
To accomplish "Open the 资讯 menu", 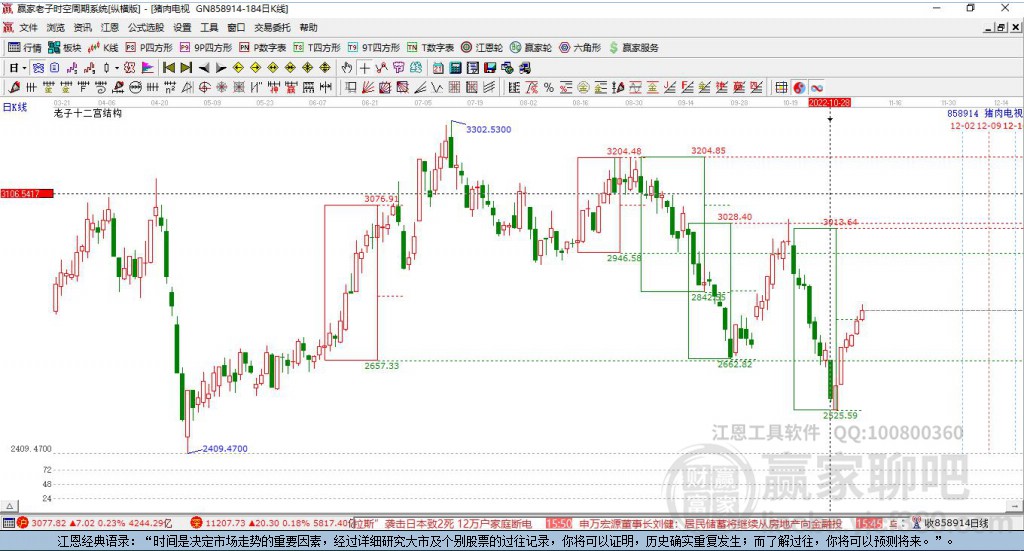I will click(82, 27).
